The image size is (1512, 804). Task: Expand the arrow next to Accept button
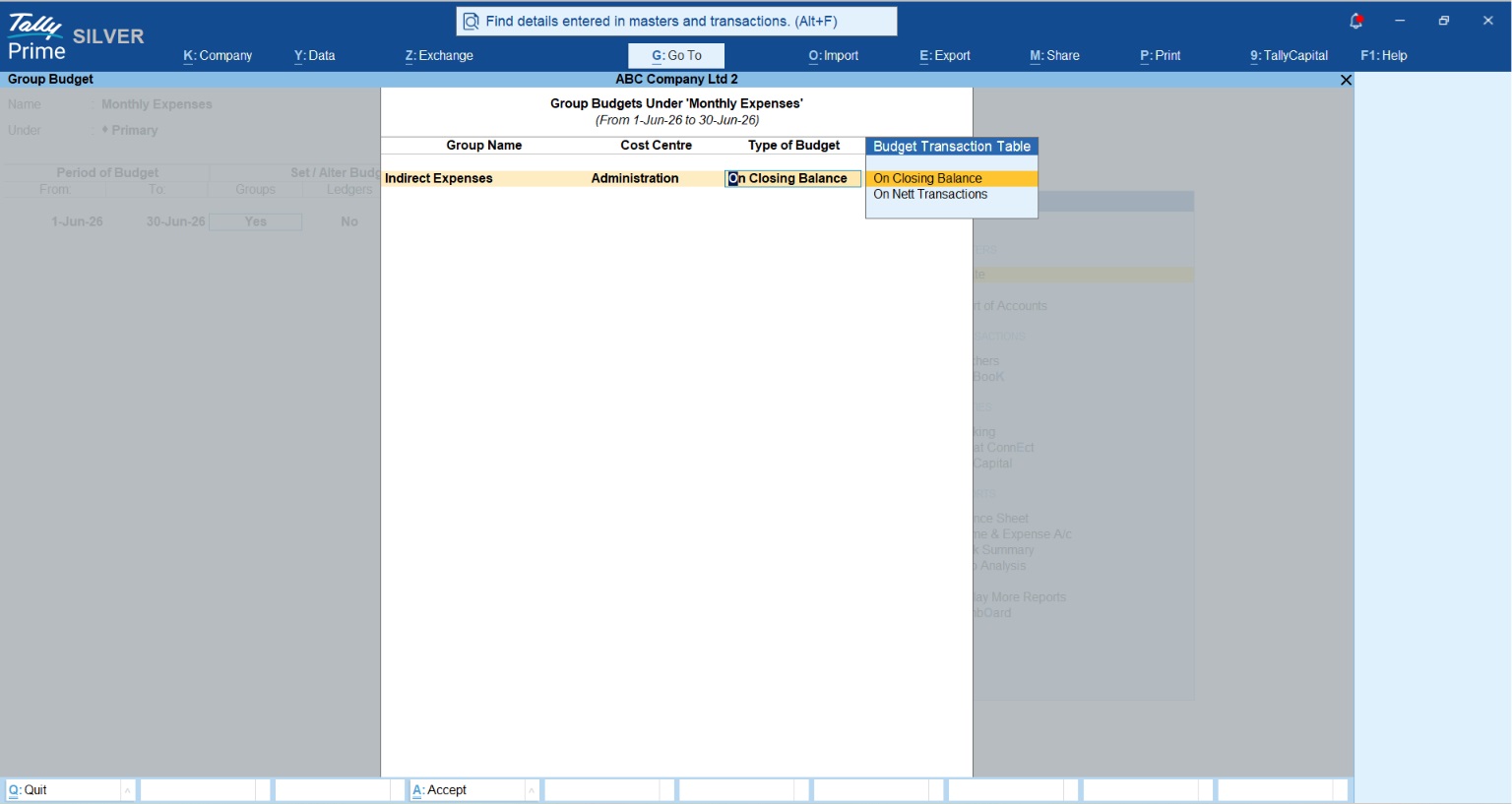(x=533, y=790)
